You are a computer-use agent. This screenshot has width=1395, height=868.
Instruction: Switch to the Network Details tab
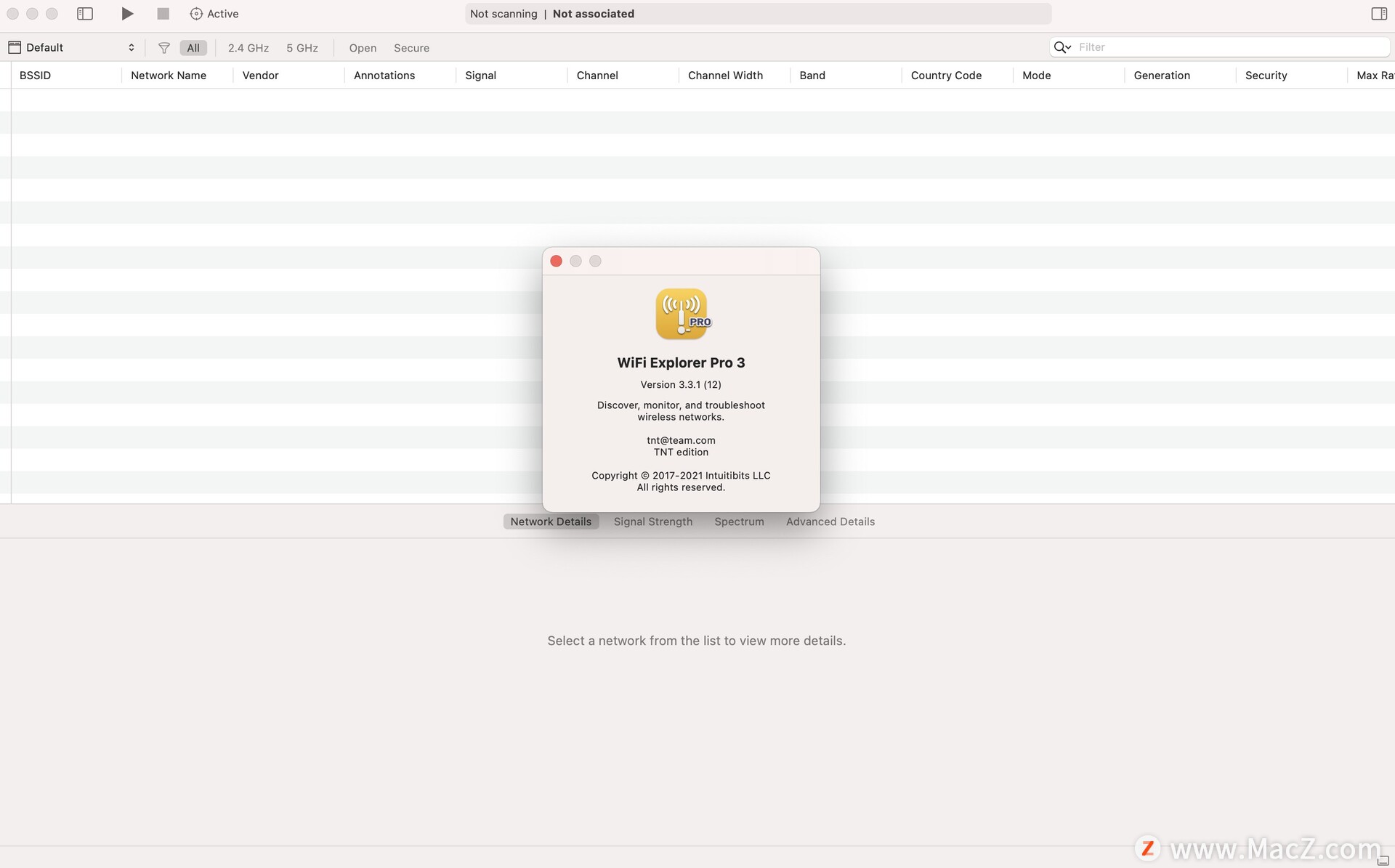[551, 522]
